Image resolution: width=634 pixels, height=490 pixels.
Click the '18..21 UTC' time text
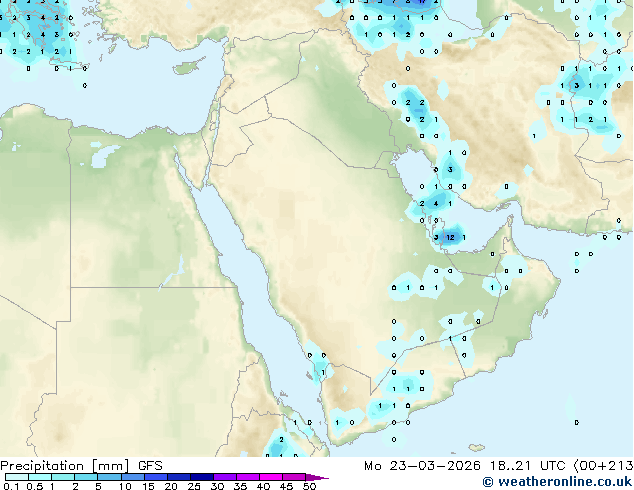pos(528,466)
